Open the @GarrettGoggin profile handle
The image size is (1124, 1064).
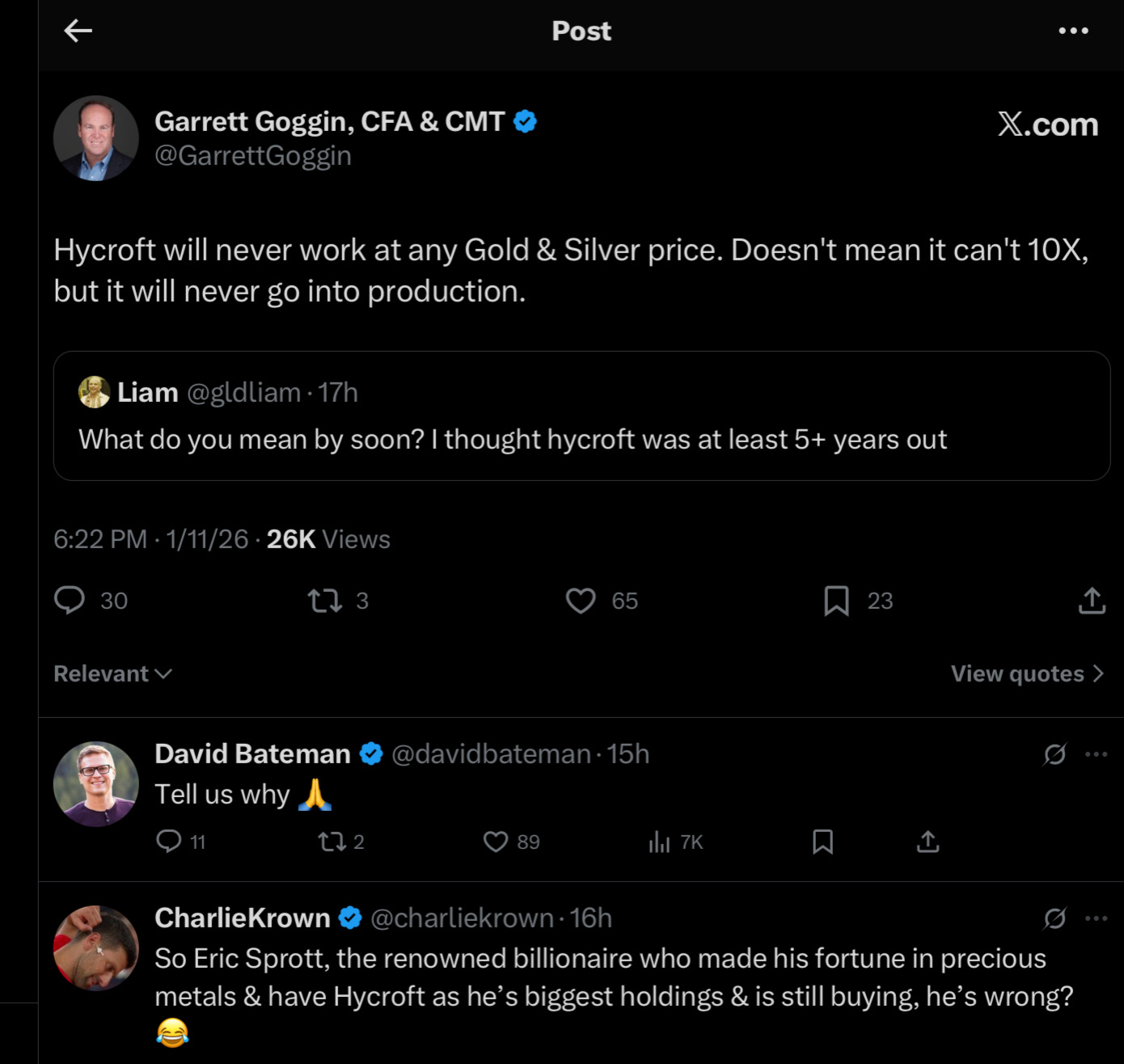click(252, 155)
